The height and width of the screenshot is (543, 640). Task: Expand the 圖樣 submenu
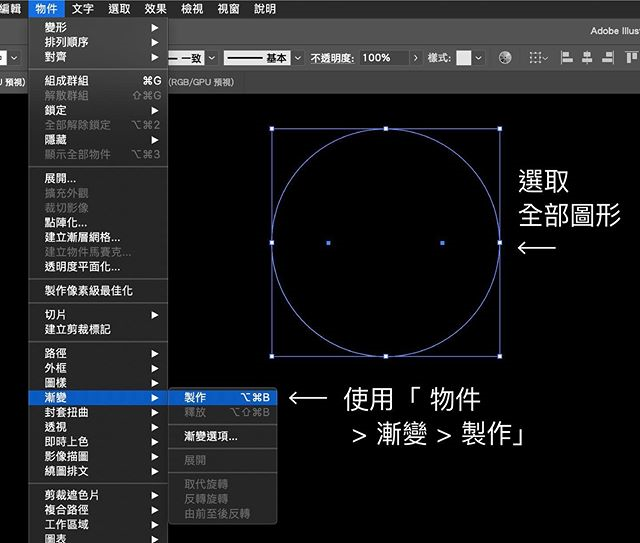click(x=98, y=383)
